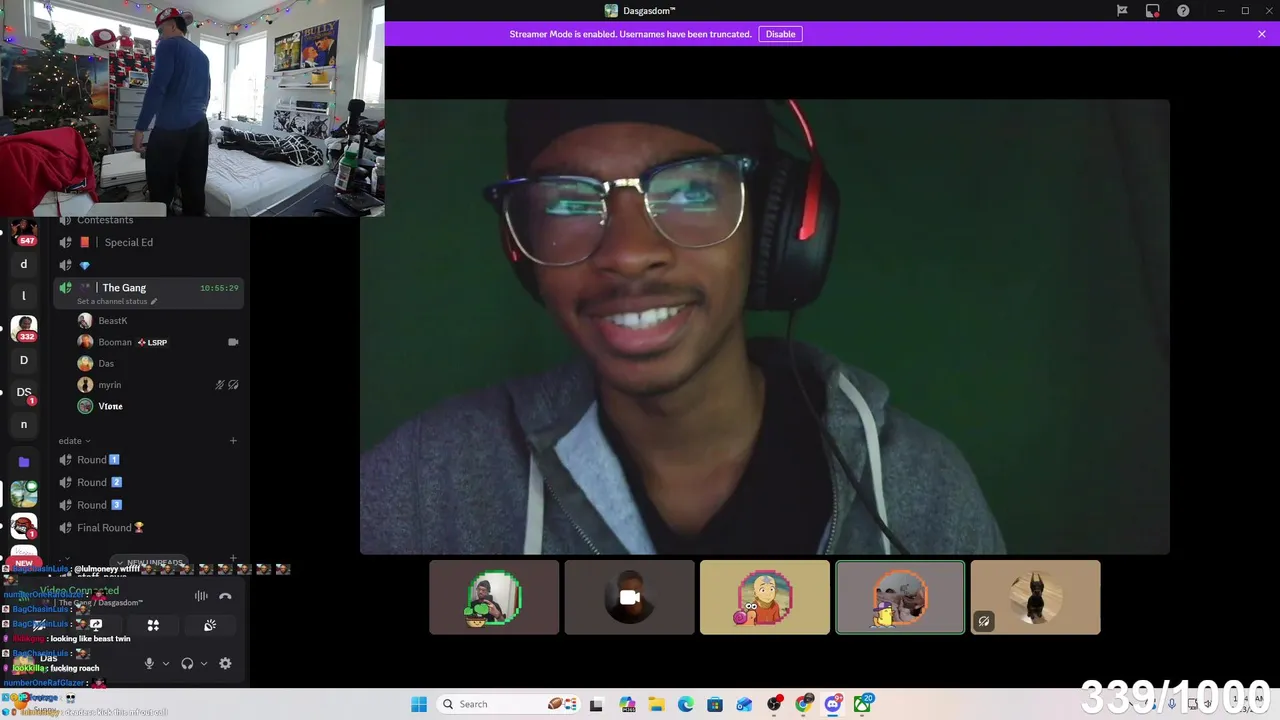Open the 'n' server icon
1280x720 pixels.
coord(24,424)
